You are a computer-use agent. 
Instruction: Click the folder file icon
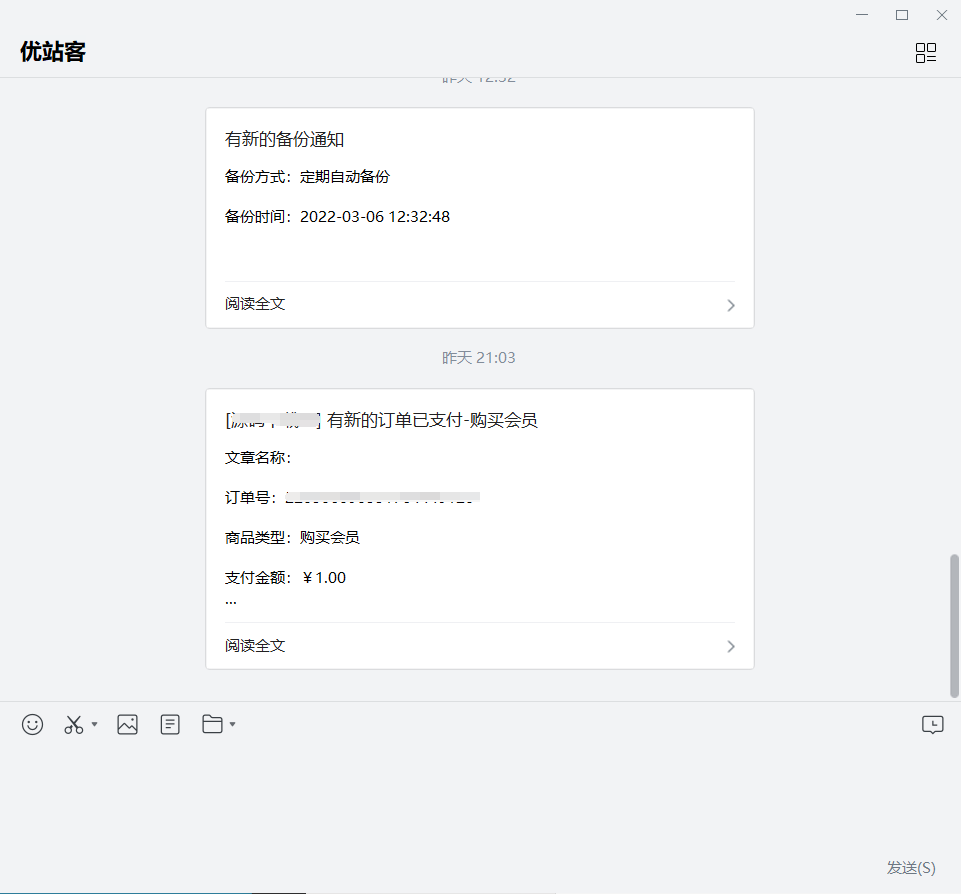click(x=212, y=724)
